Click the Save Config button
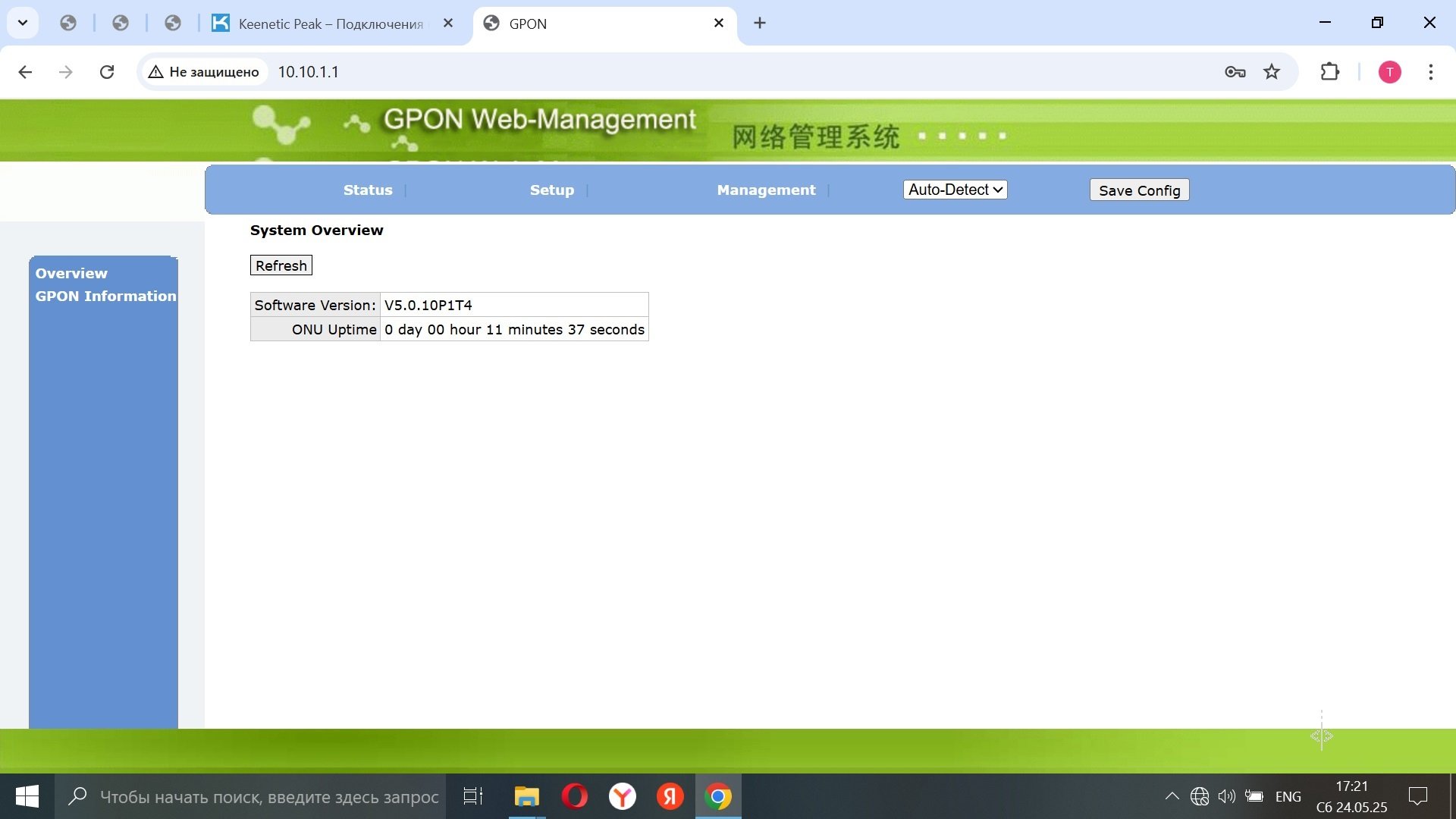1456x819 pixels. (1139, 190)
